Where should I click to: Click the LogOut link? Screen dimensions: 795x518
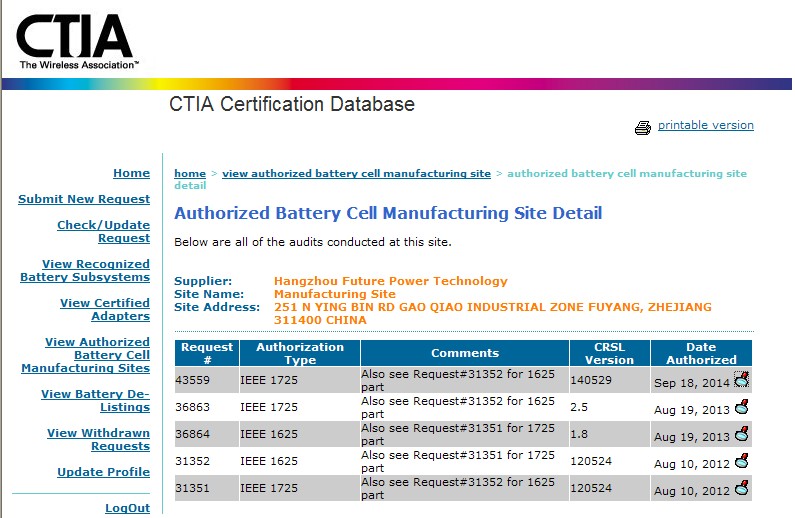click(x=127, y=508)
